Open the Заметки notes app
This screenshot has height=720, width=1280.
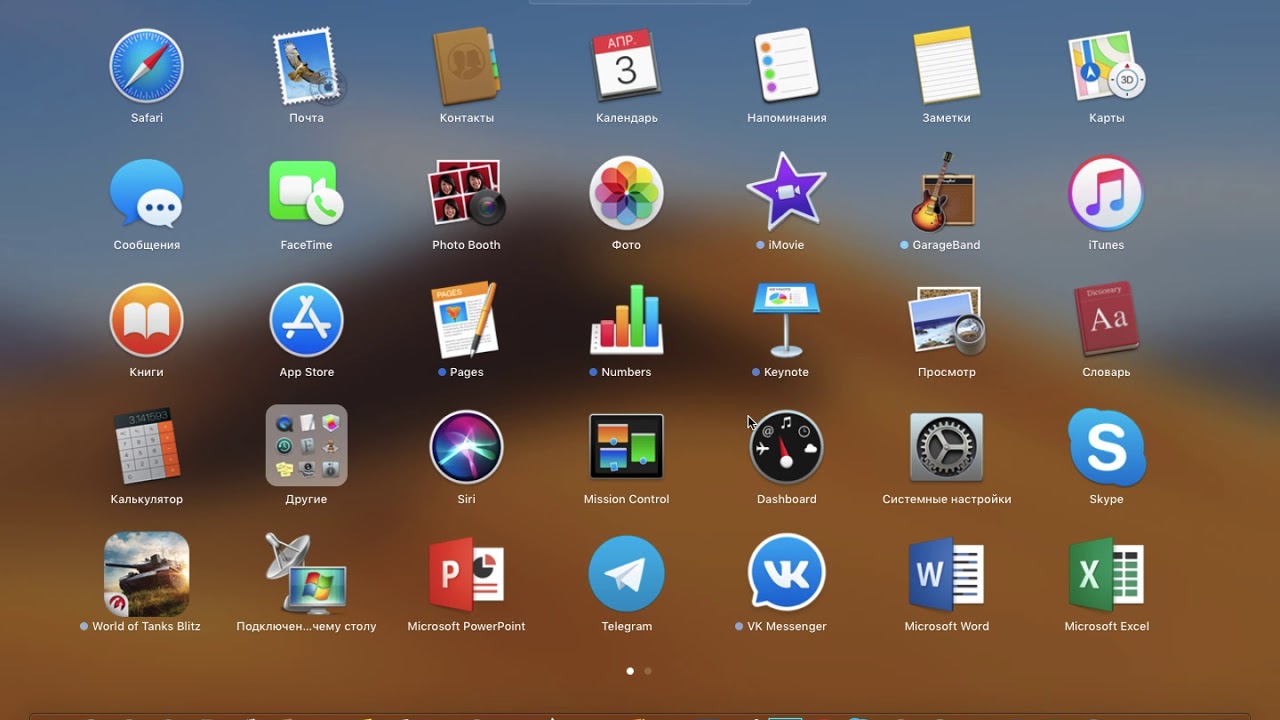pos(947,66)
